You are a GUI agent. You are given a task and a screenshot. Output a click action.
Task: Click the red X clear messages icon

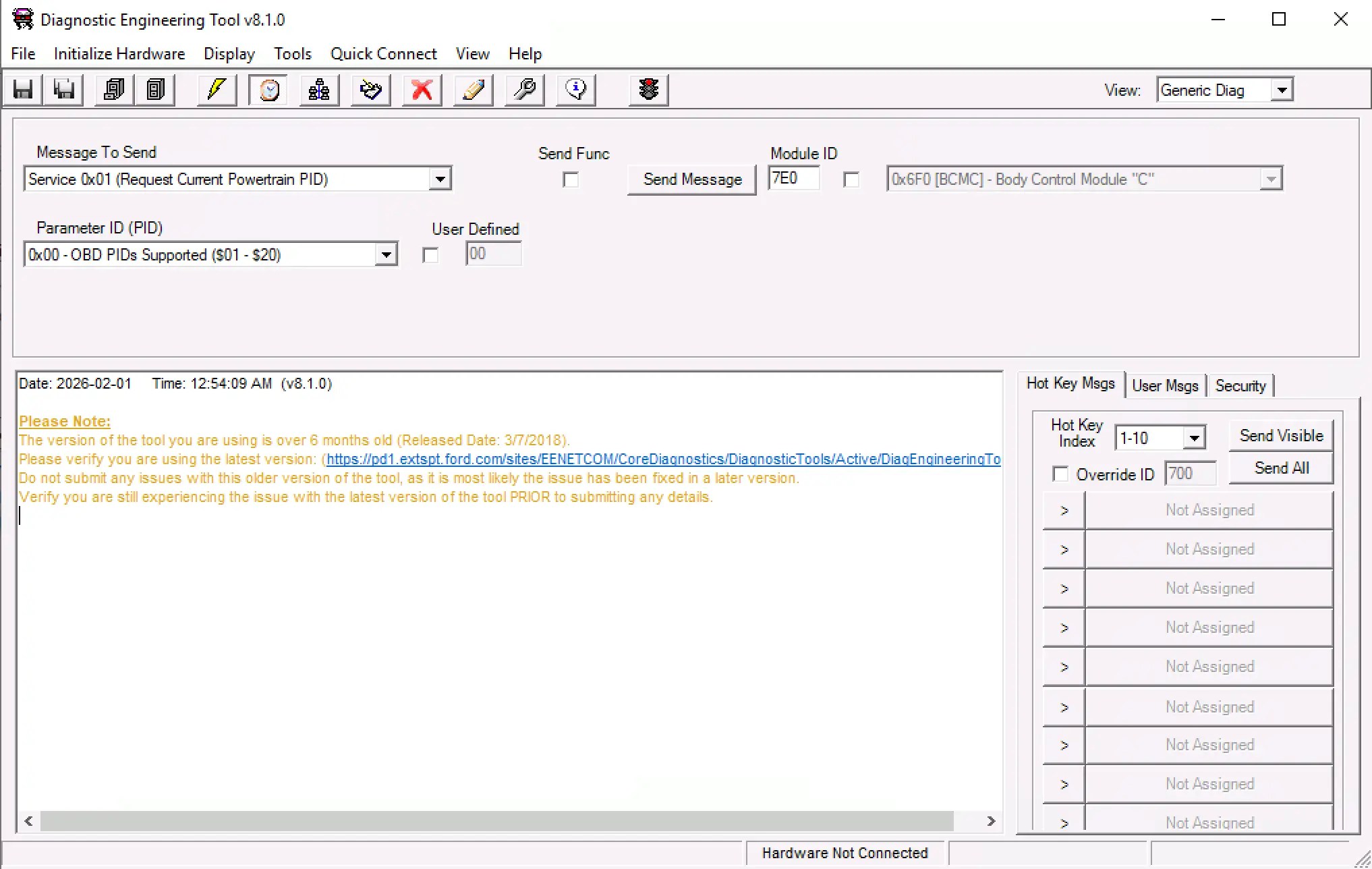[422, 89]
